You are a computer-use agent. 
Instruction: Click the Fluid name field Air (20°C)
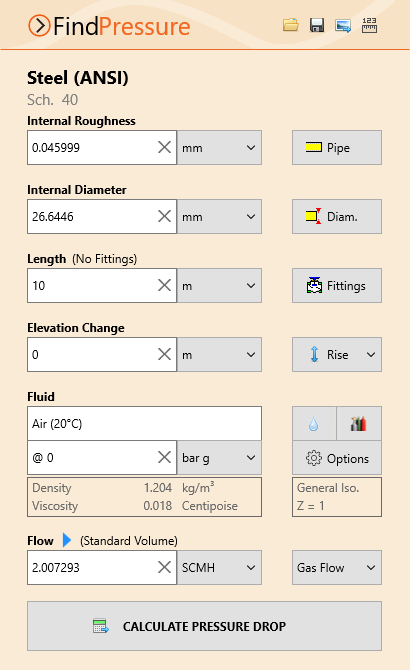pos(144,423)
